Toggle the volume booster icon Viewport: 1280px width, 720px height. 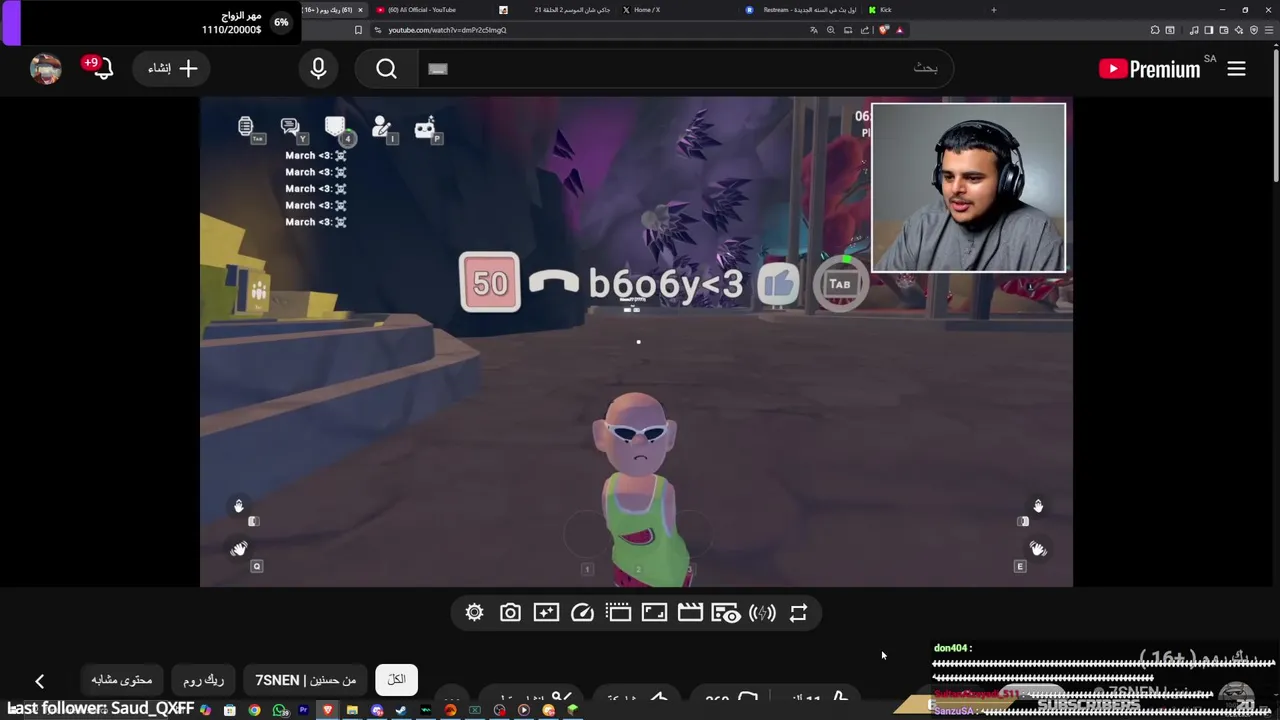point(762,613)
